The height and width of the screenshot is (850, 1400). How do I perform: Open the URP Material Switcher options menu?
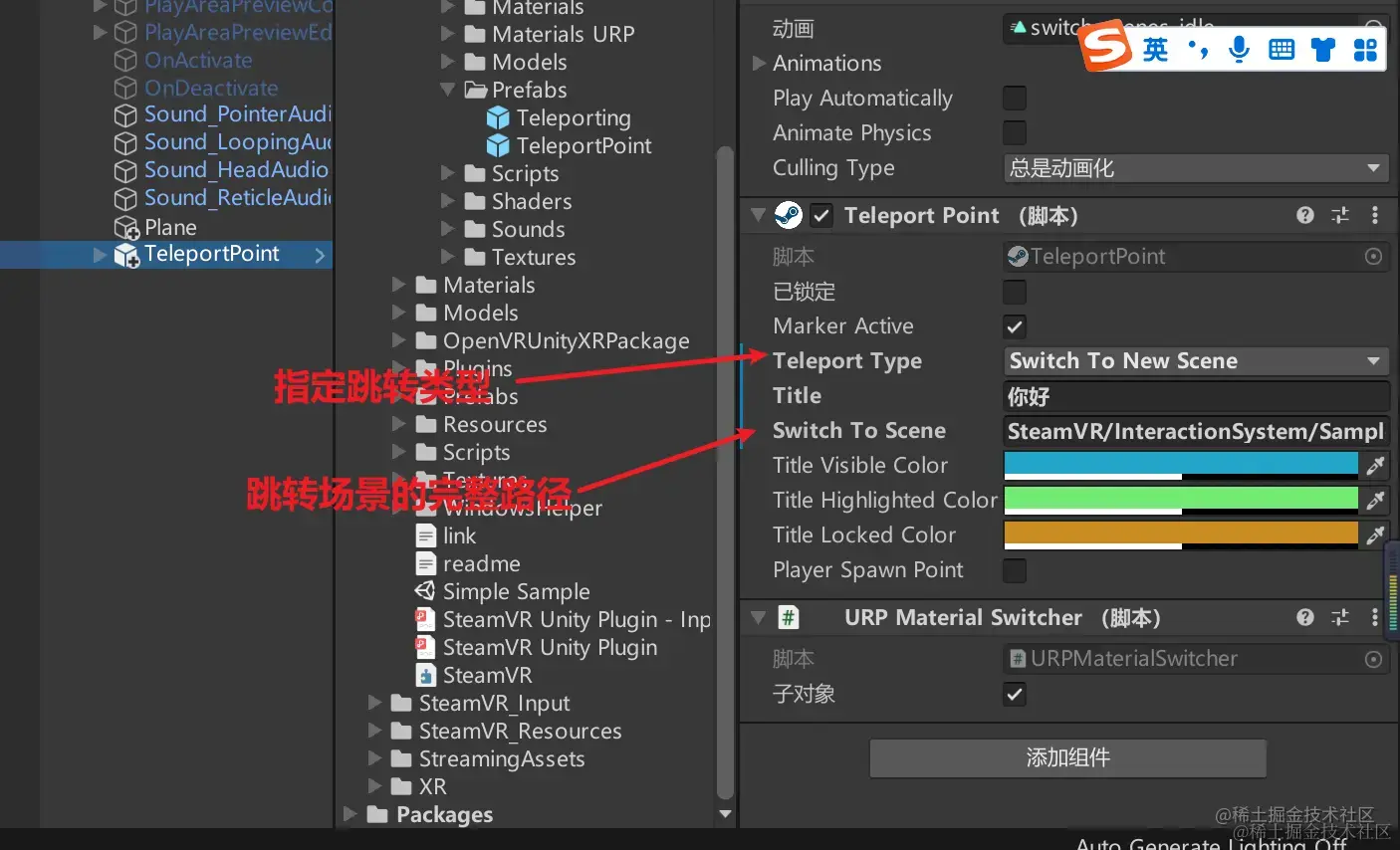point(1375,617)
